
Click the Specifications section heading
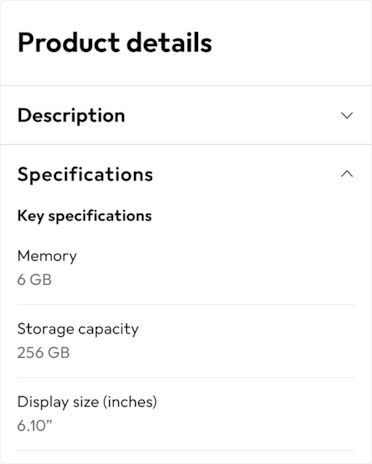[x=85, y=175]
